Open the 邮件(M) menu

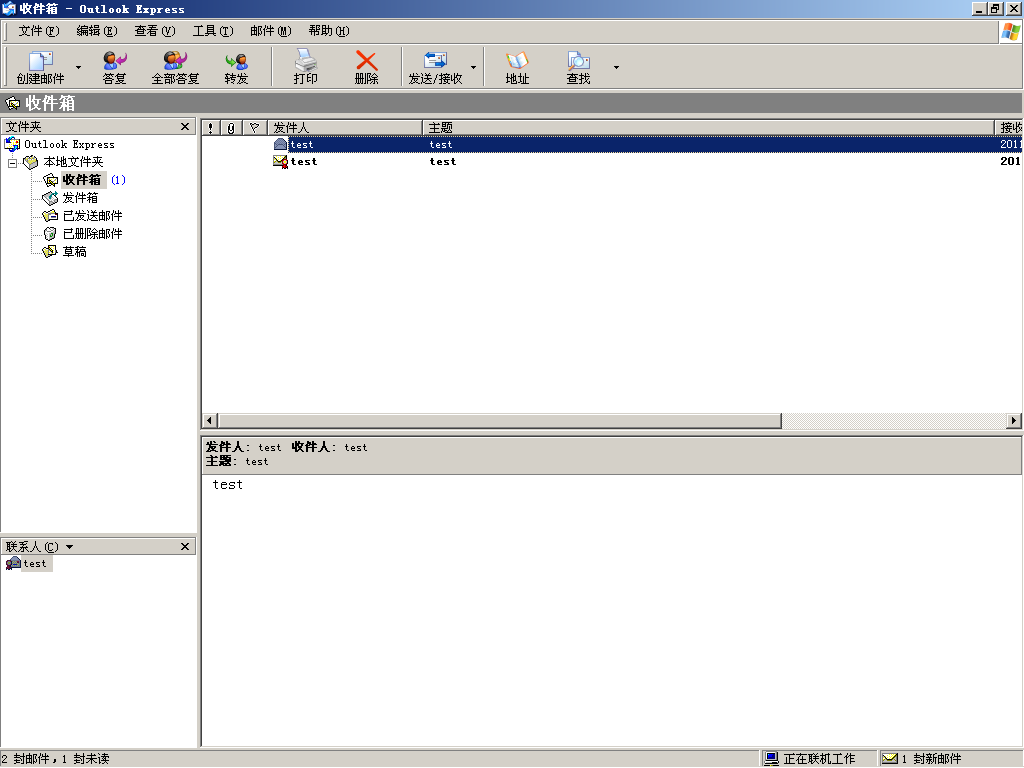click(x=270, y=31)
